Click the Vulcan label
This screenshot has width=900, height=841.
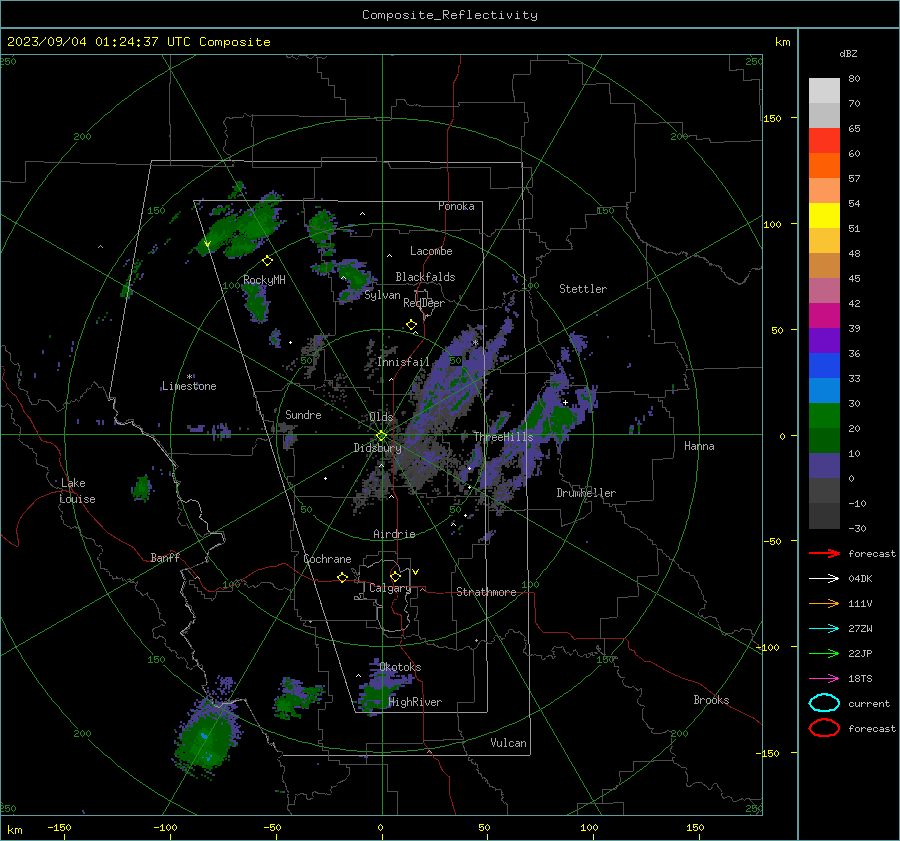pos(508,743)
